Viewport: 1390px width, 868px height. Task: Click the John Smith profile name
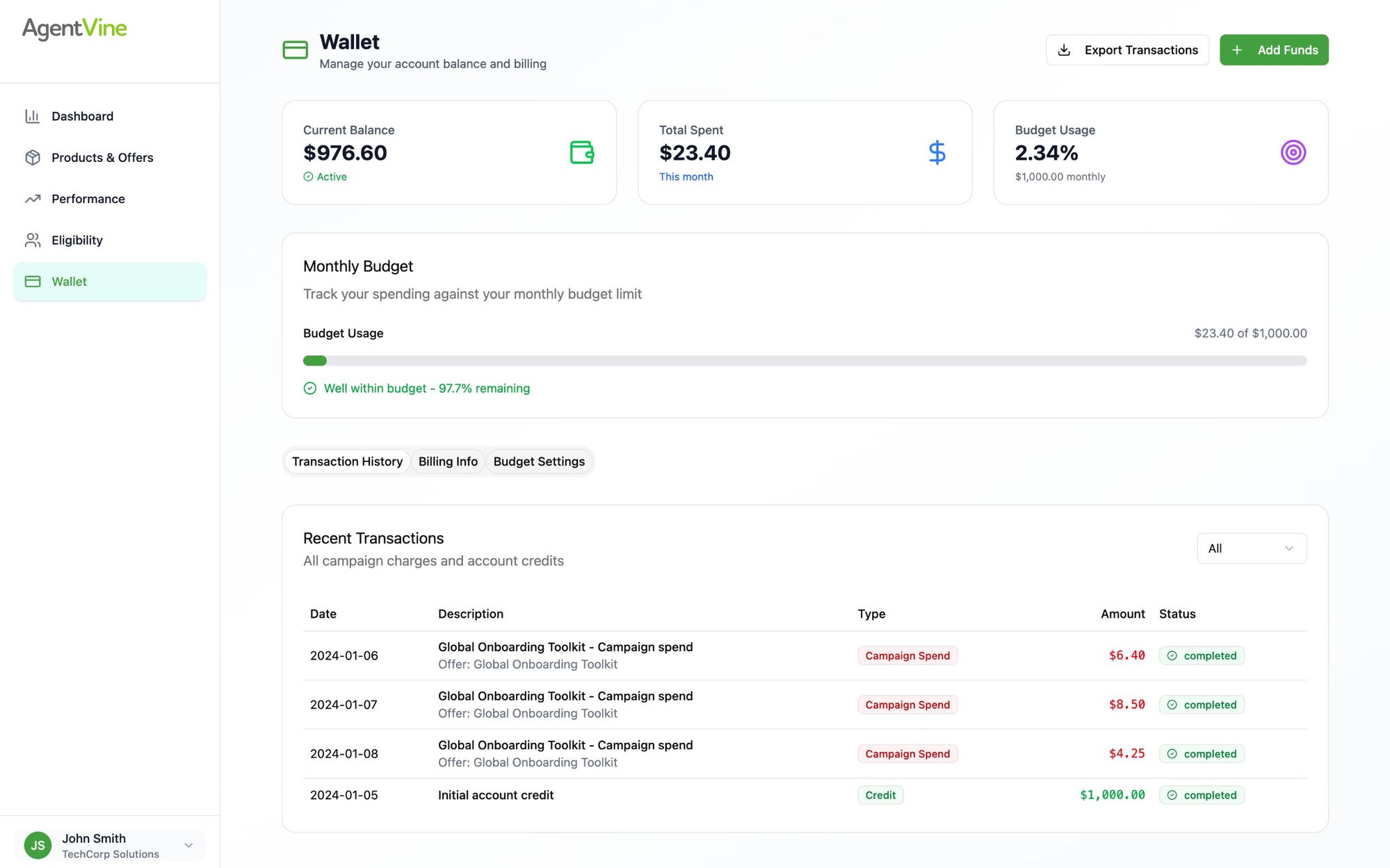pyautogui.click(x=94, y=838)
